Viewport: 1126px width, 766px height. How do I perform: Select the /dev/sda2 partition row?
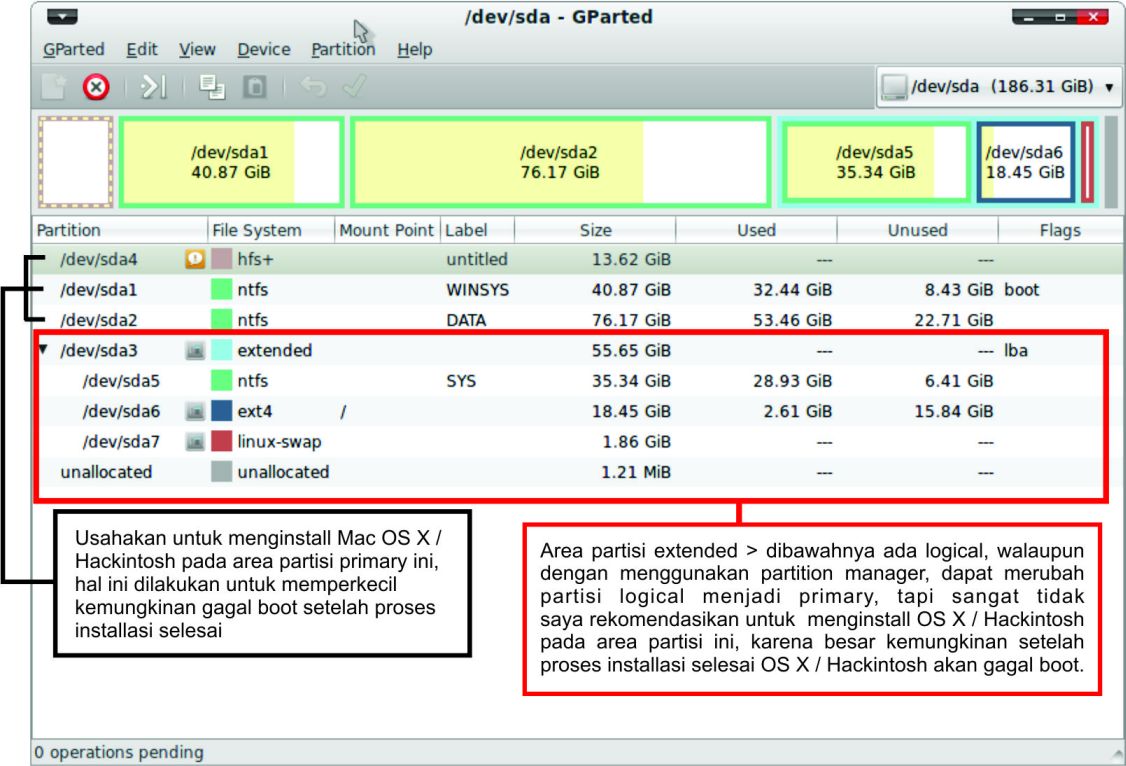coord(577,319)
